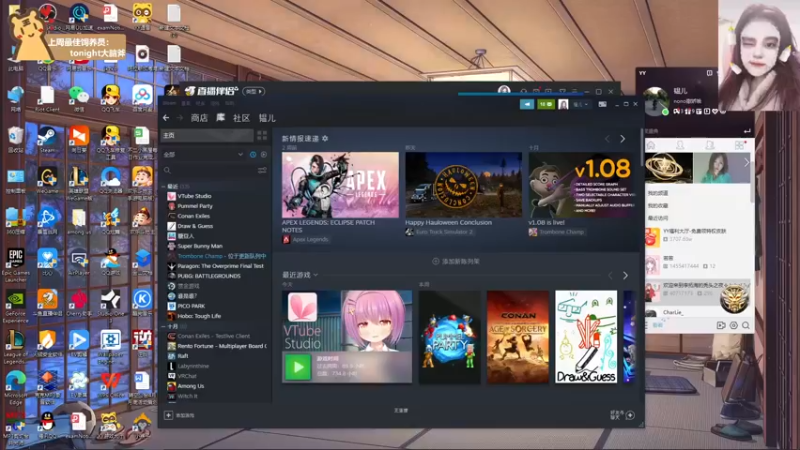Screen dimensions: 800x450
Task: Open the 社区 community tab
Action: click(241, 118)
